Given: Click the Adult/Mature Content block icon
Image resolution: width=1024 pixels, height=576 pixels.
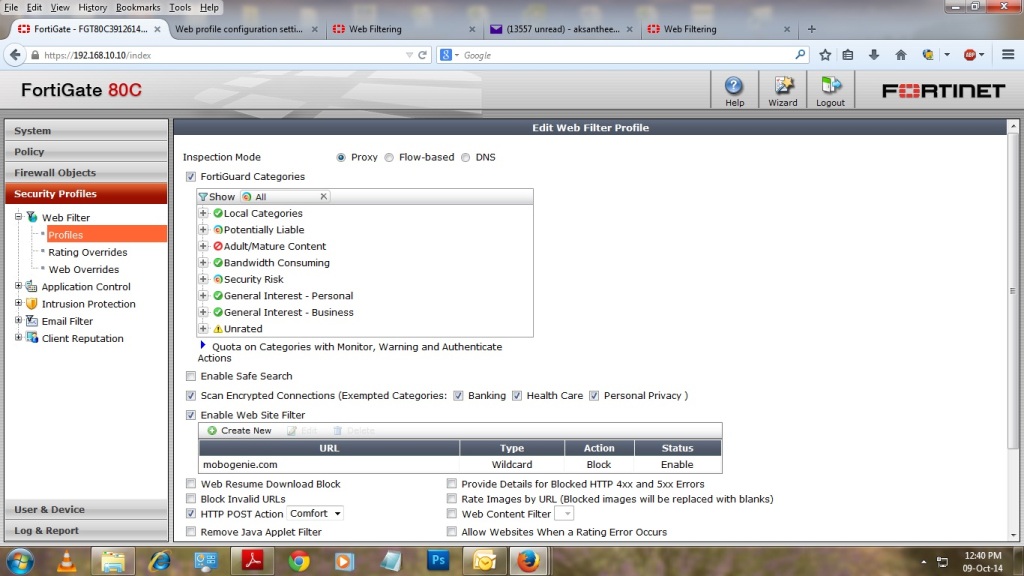Looking at the screenshot, I should point(218,246).
